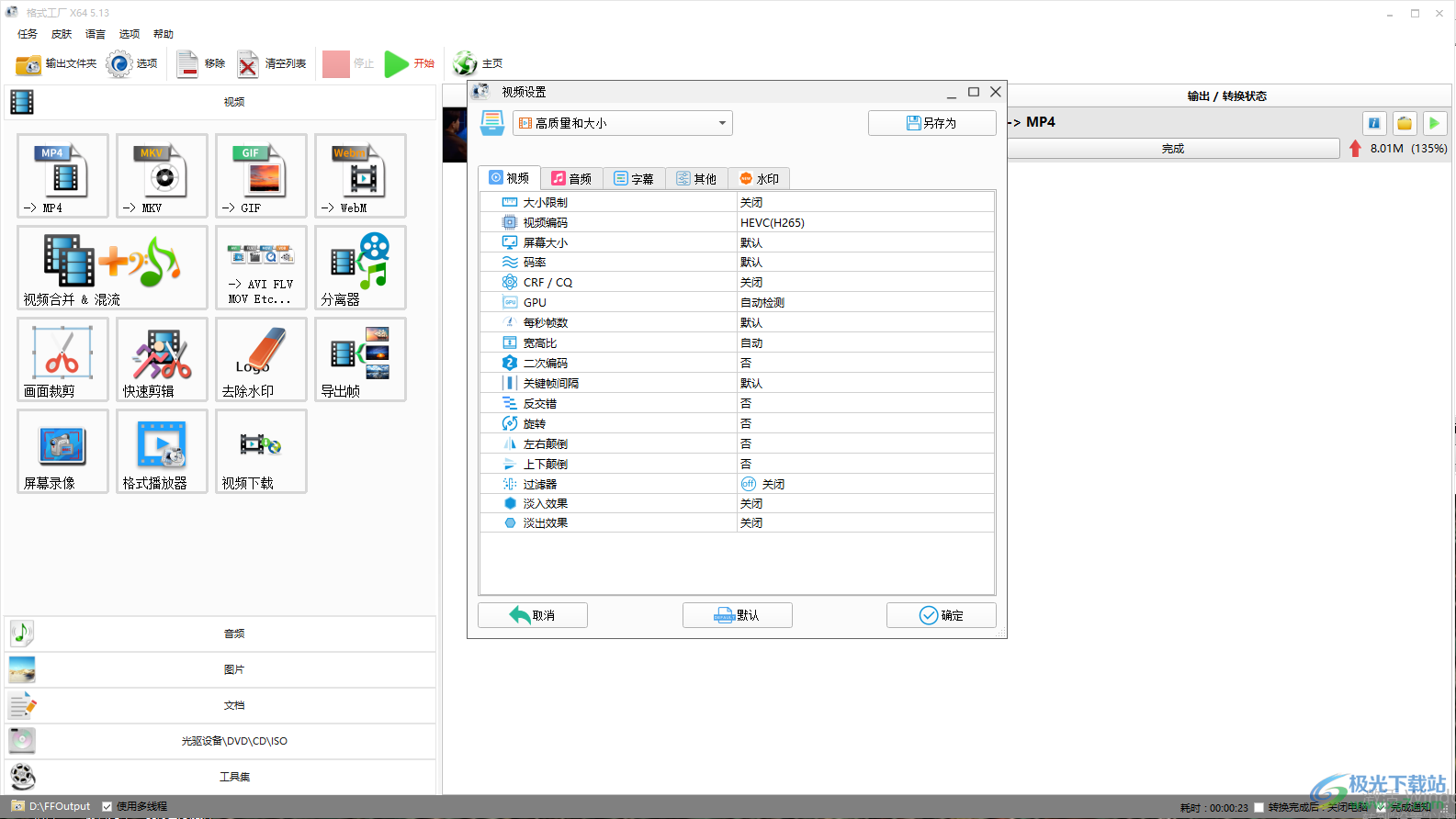Open the 皮肤 menu

62,34
